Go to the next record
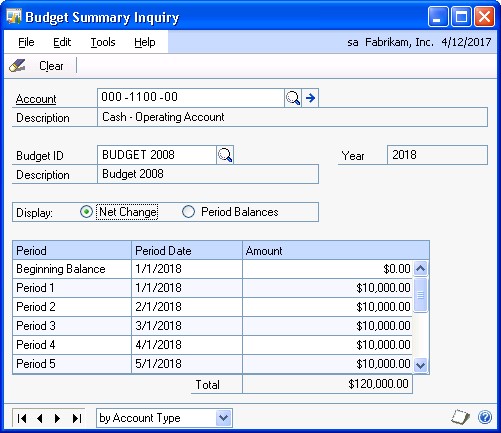Viewport: 501px width, 433px height. click(x=57, y=418)
